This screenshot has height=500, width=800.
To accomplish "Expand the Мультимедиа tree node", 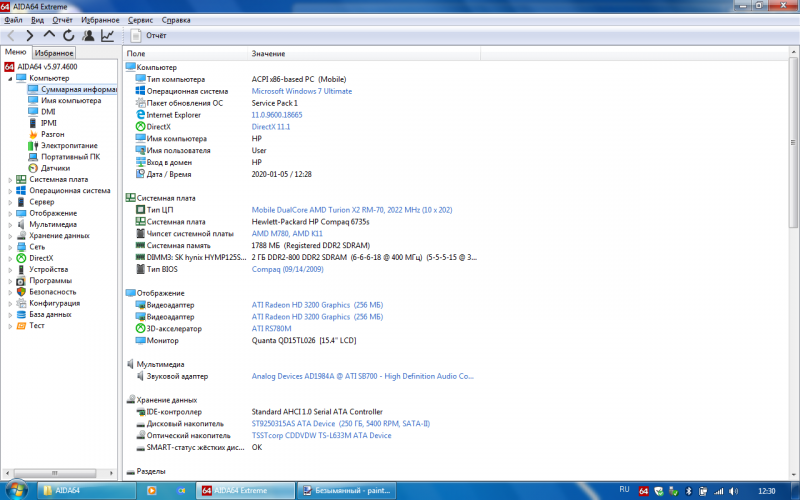I will (10, 224).
